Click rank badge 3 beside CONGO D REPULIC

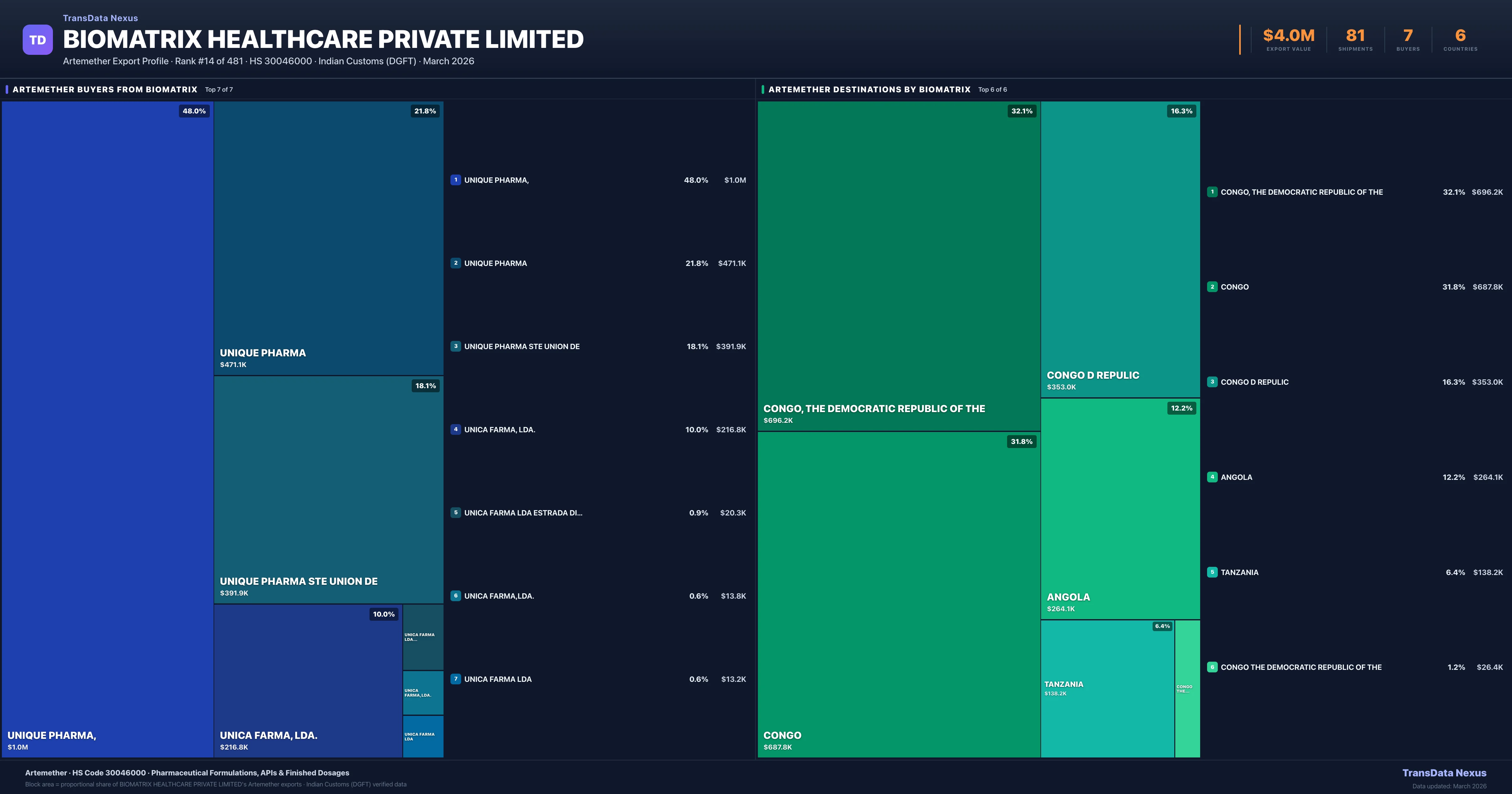pos(1212,382)
